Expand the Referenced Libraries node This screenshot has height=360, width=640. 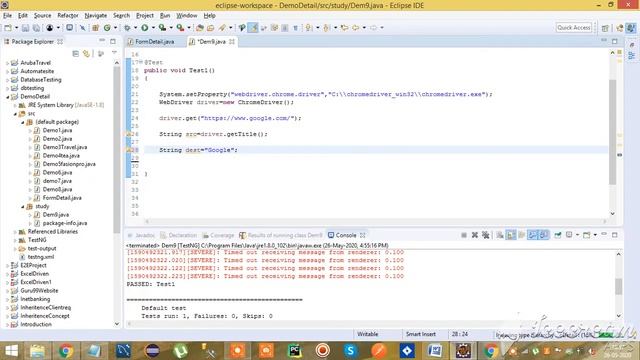pos(16,232)
